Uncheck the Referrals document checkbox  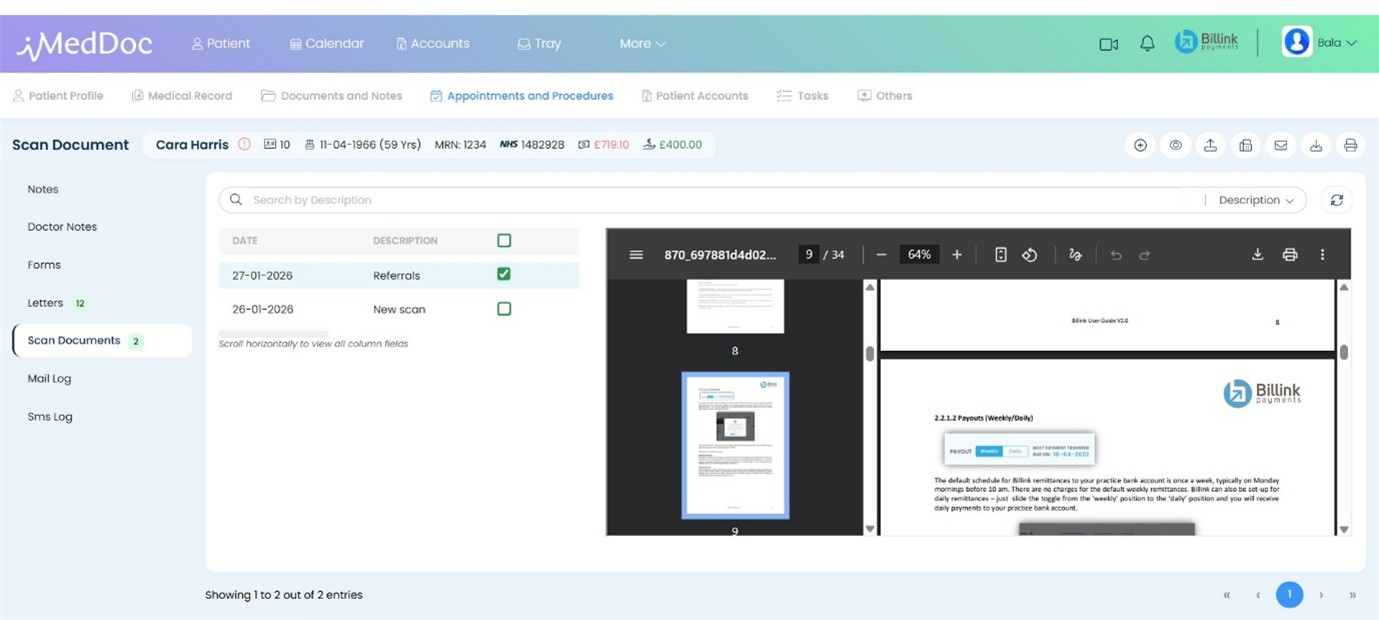(504, 274)
